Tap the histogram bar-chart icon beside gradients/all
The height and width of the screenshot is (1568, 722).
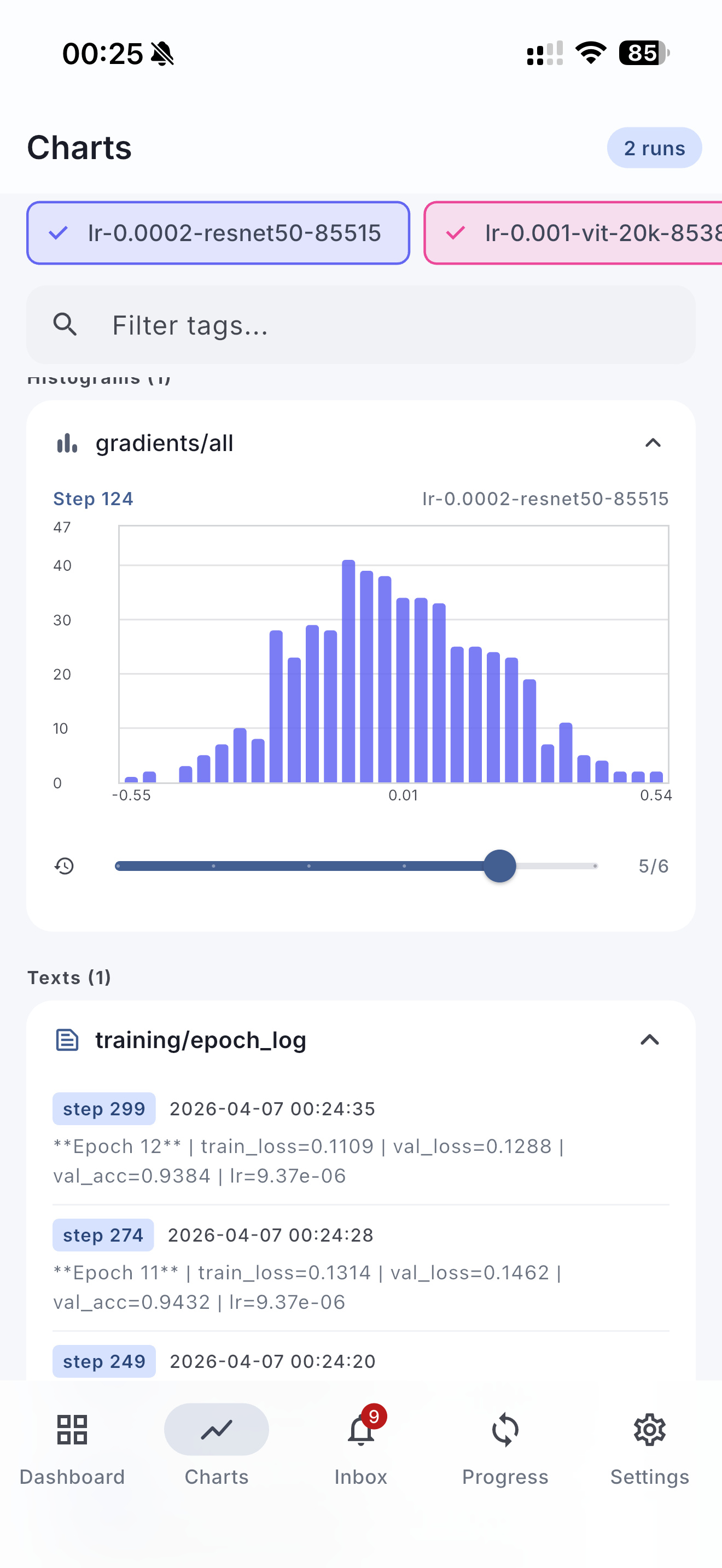coord(67,443)
